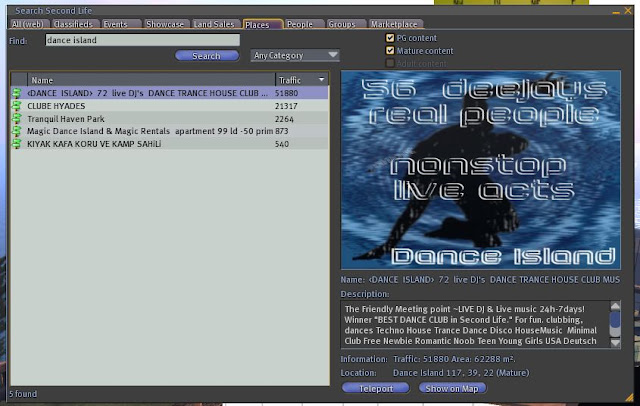Open the Any Category dropdown

pyautogui.click(x=295, y=55)
